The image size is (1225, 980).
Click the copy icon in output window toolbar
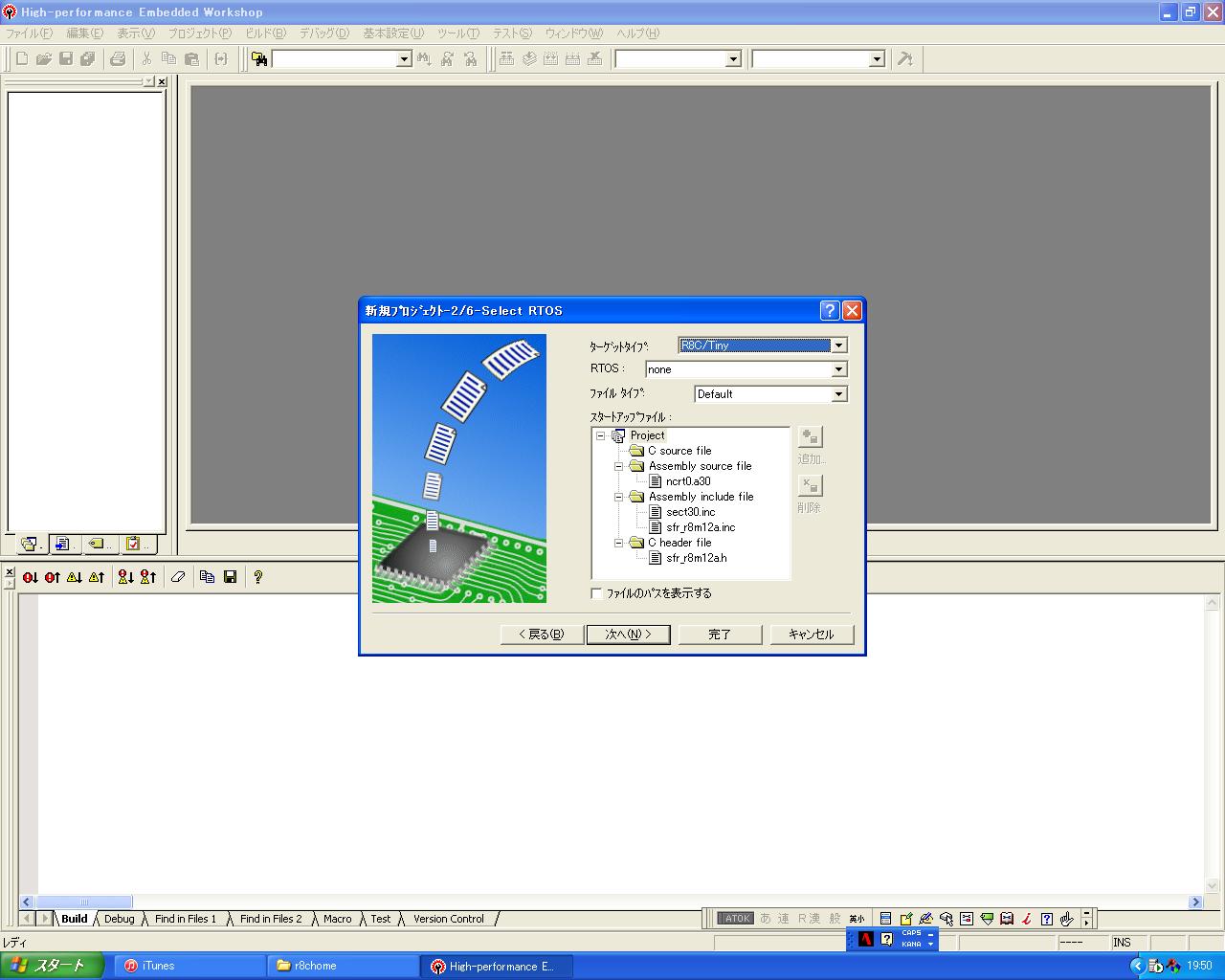point(207,577)
